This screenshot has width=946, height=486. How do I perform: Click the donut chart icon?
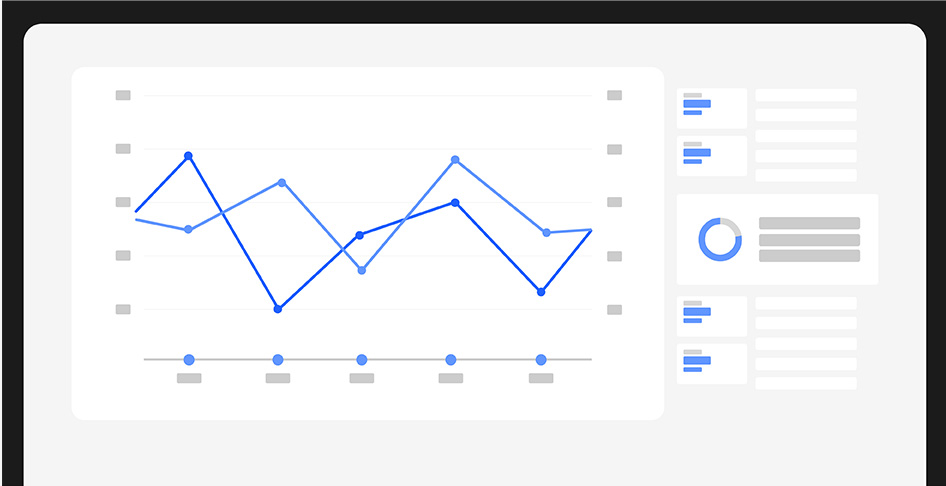(720, 239)
